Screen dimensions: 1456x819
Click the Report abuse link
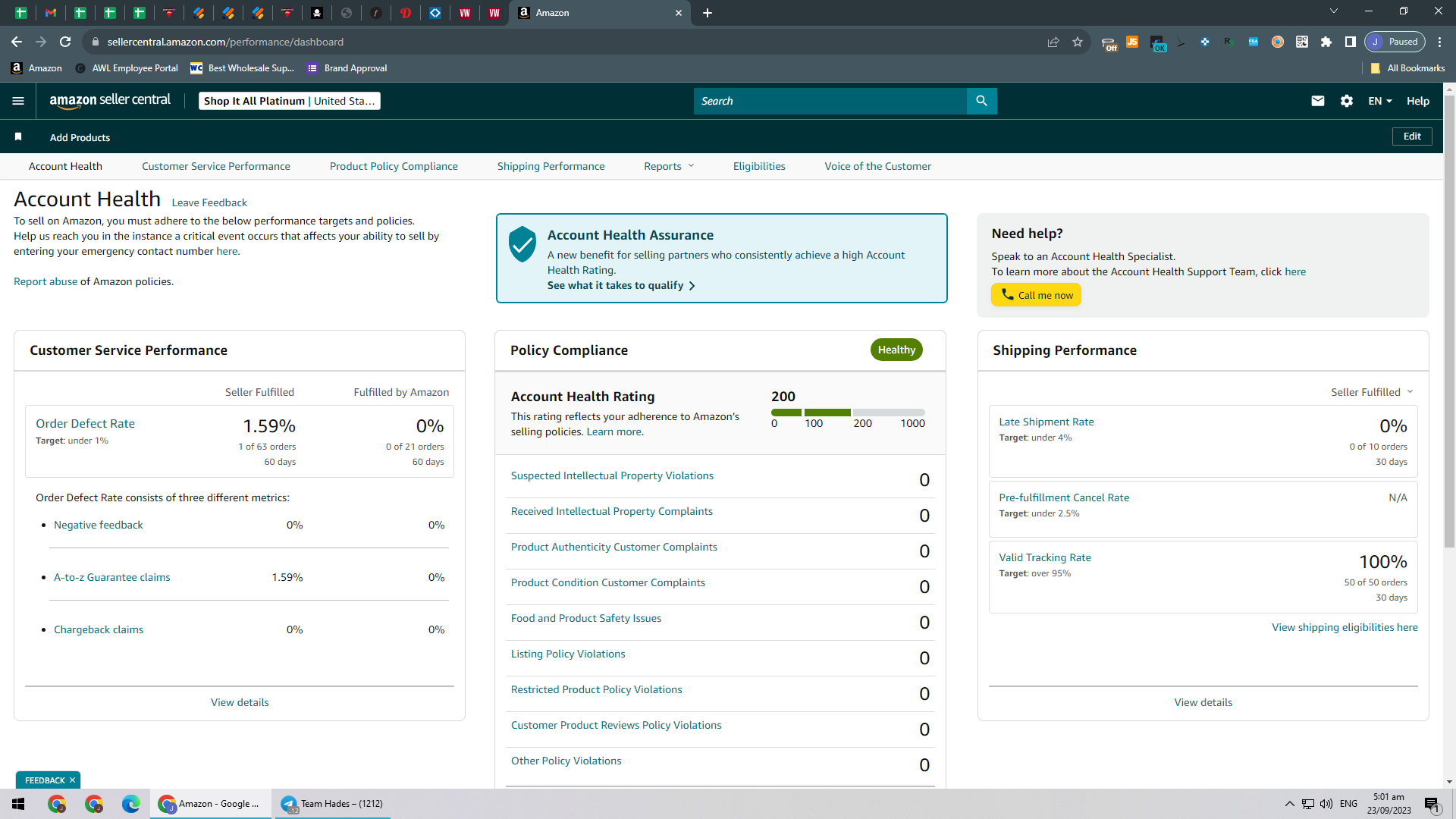[45, 281]
